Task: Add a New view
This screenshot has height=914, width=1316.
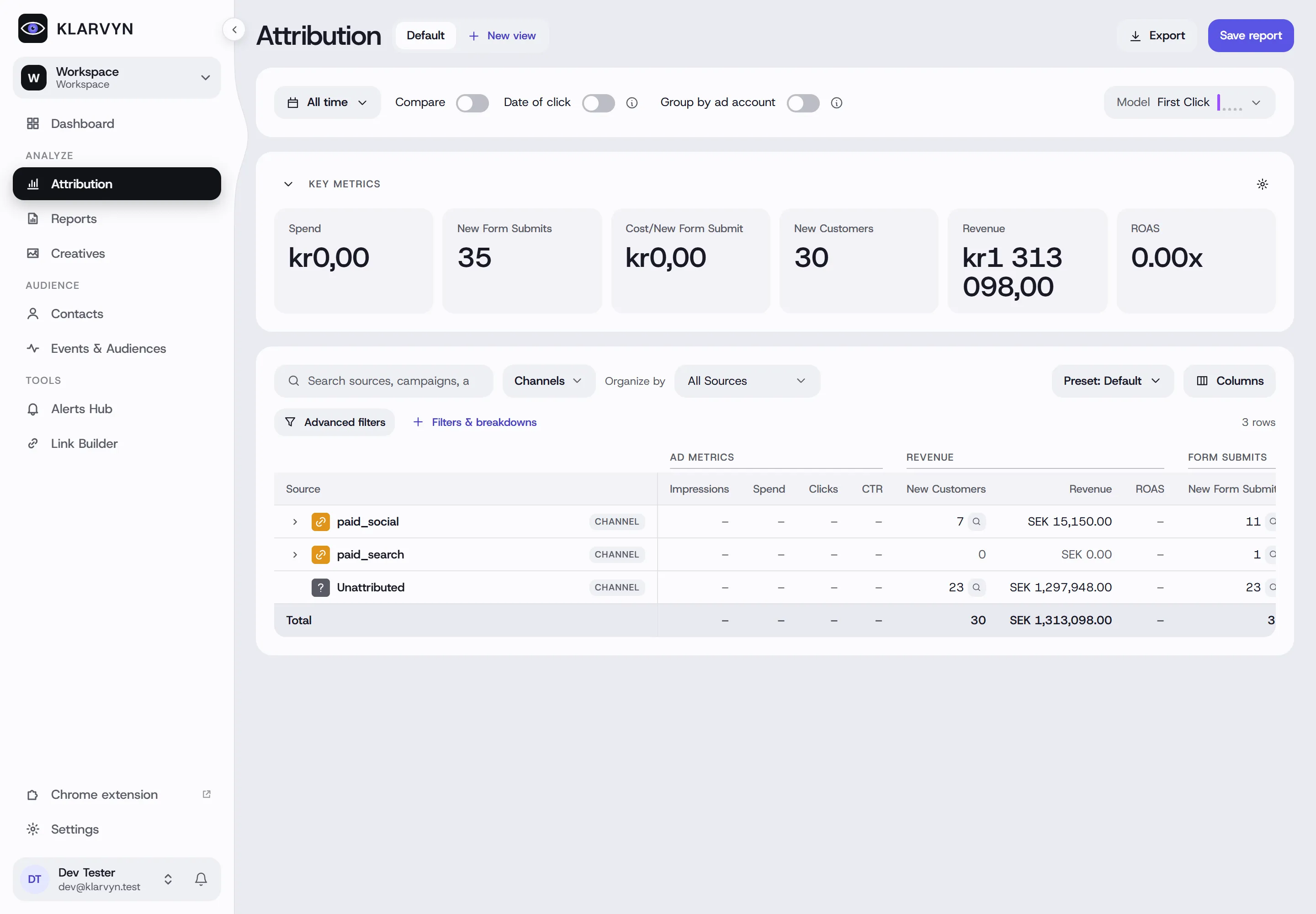Action: click(502, 36)
